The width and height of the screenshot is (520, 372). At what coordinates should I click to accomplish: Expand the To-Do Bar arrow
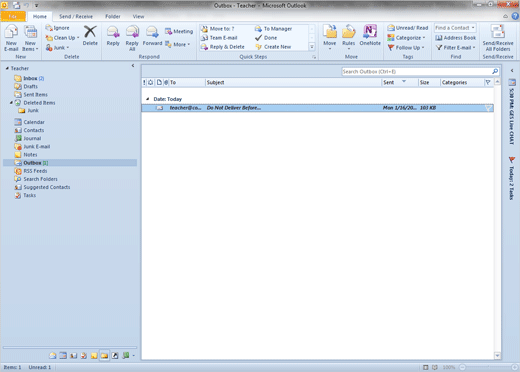(x=512, y=70)
